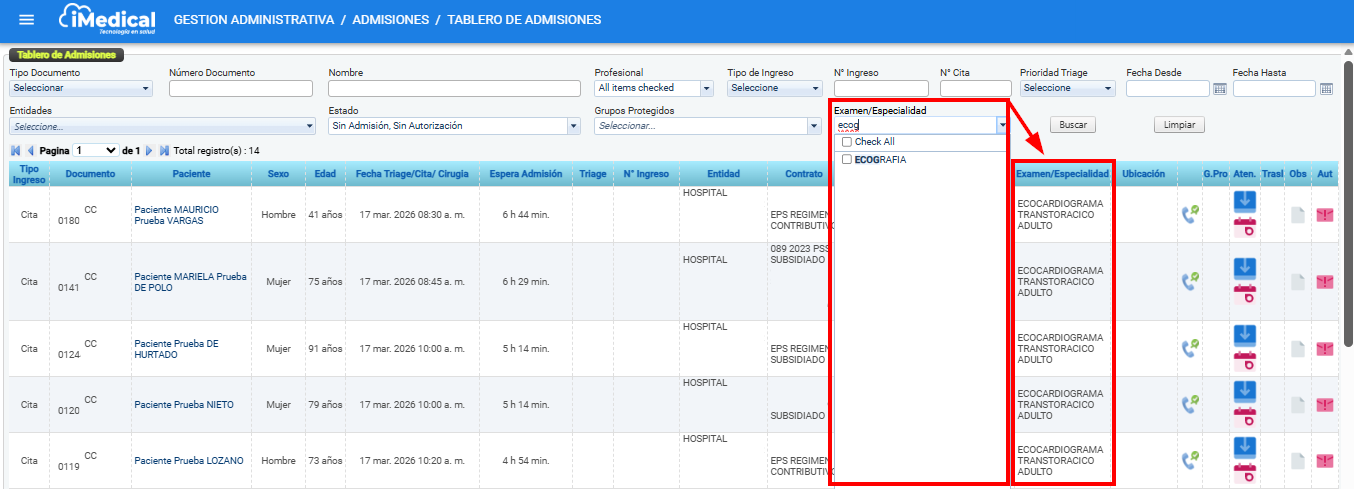The width and height of the screenshot is (1354, 489).
Task: Click the pink authorization alert icon in first row
Action: [x=1325, y=214]
